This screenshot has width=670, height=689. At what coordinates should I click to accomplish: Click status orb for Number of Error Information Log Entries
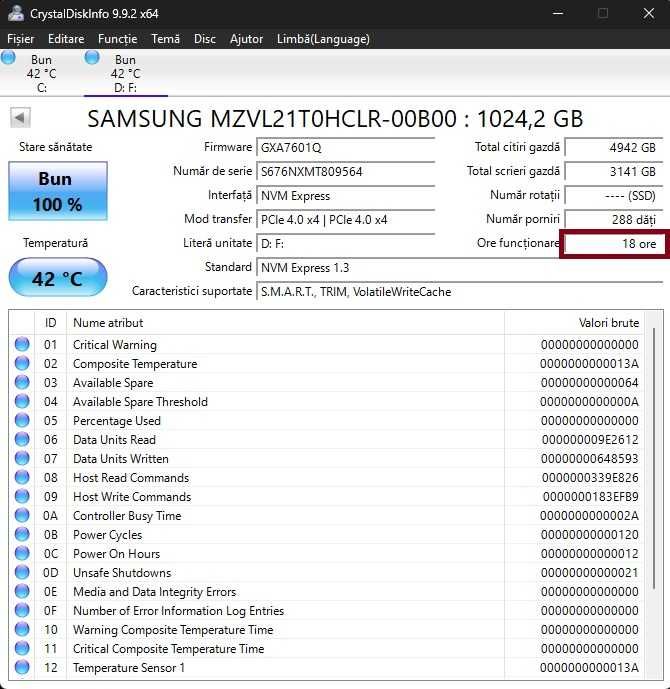pos(22,610)
